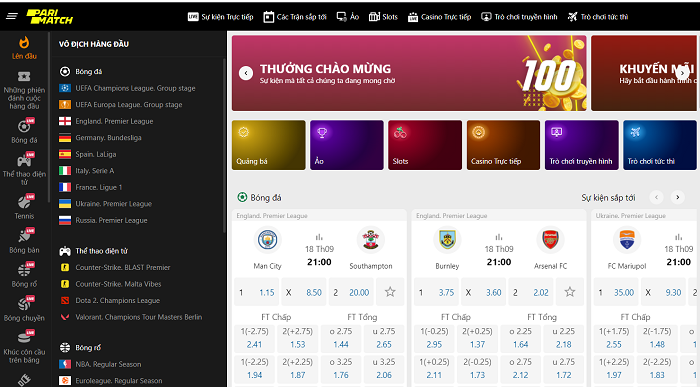Bet on Southampton win 20.00
This screenshot has height=387, width=700.
coord(351,292)
